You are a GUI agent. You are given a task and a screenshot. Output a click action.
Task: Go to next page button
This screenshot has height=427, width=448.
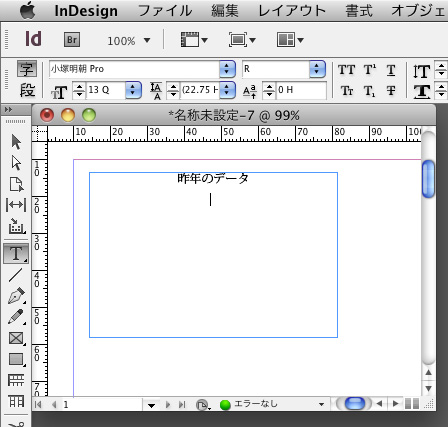tap(168, 405)
